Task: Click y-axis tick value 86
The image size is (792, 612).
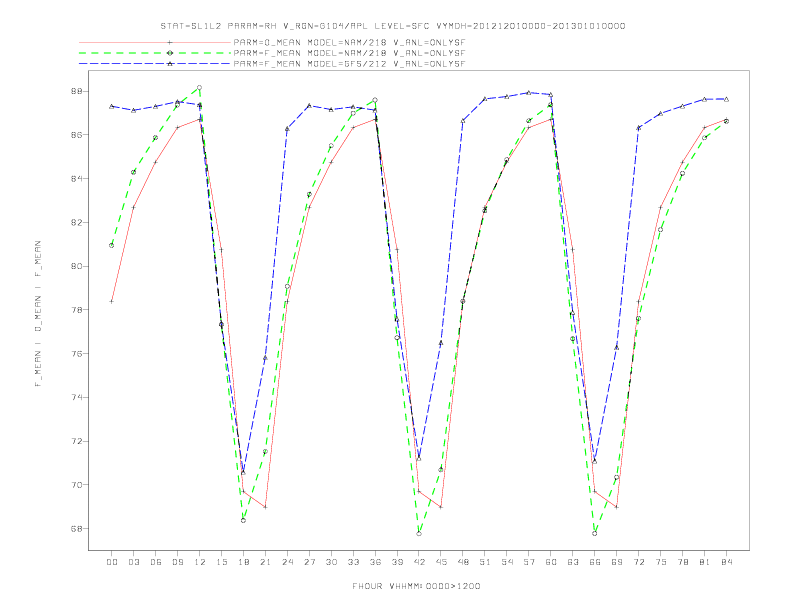Action: pyautogui.click(x=76, y=135)
